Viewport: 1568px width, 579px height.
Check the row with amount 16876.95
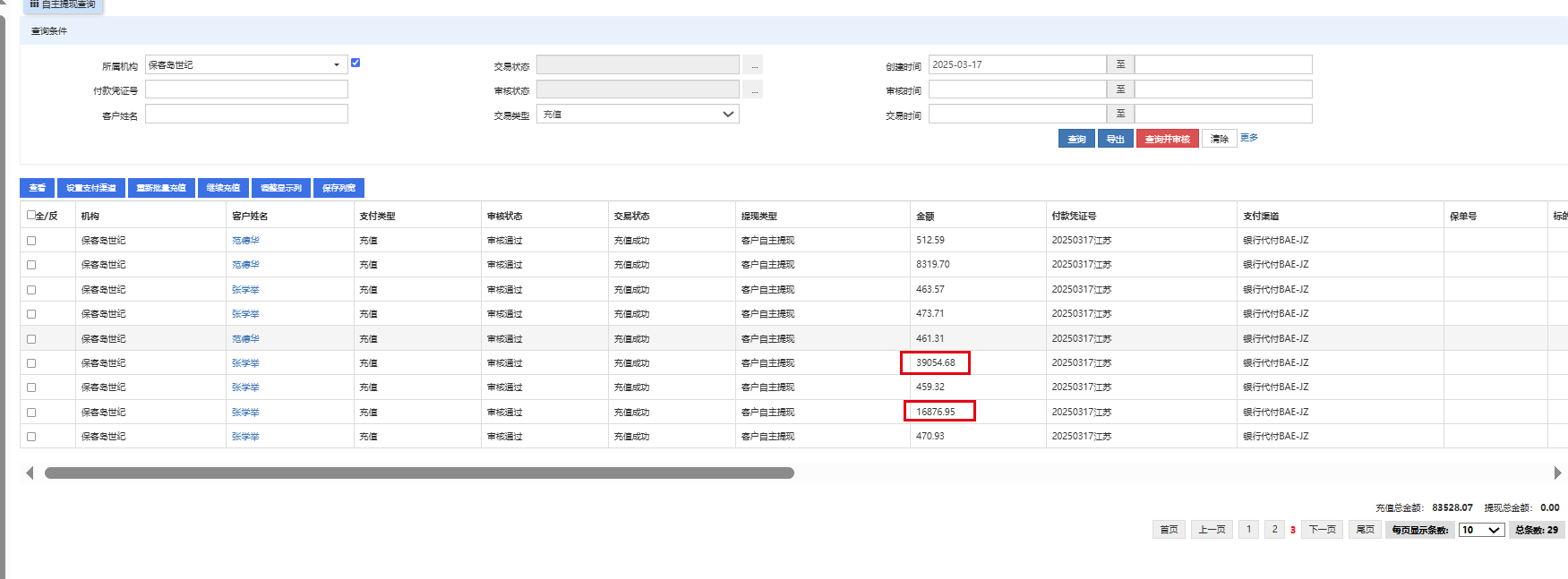click(x=31, y=413)
